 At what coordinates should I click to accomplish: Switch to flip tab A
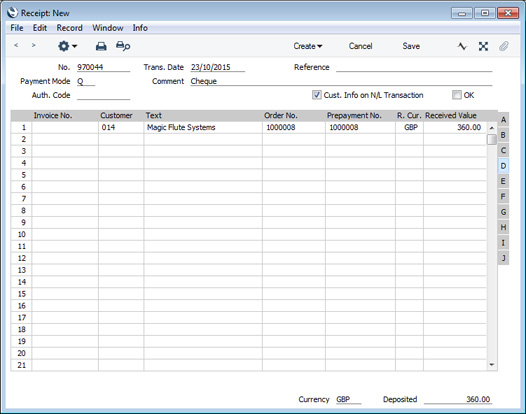(503, 120)
